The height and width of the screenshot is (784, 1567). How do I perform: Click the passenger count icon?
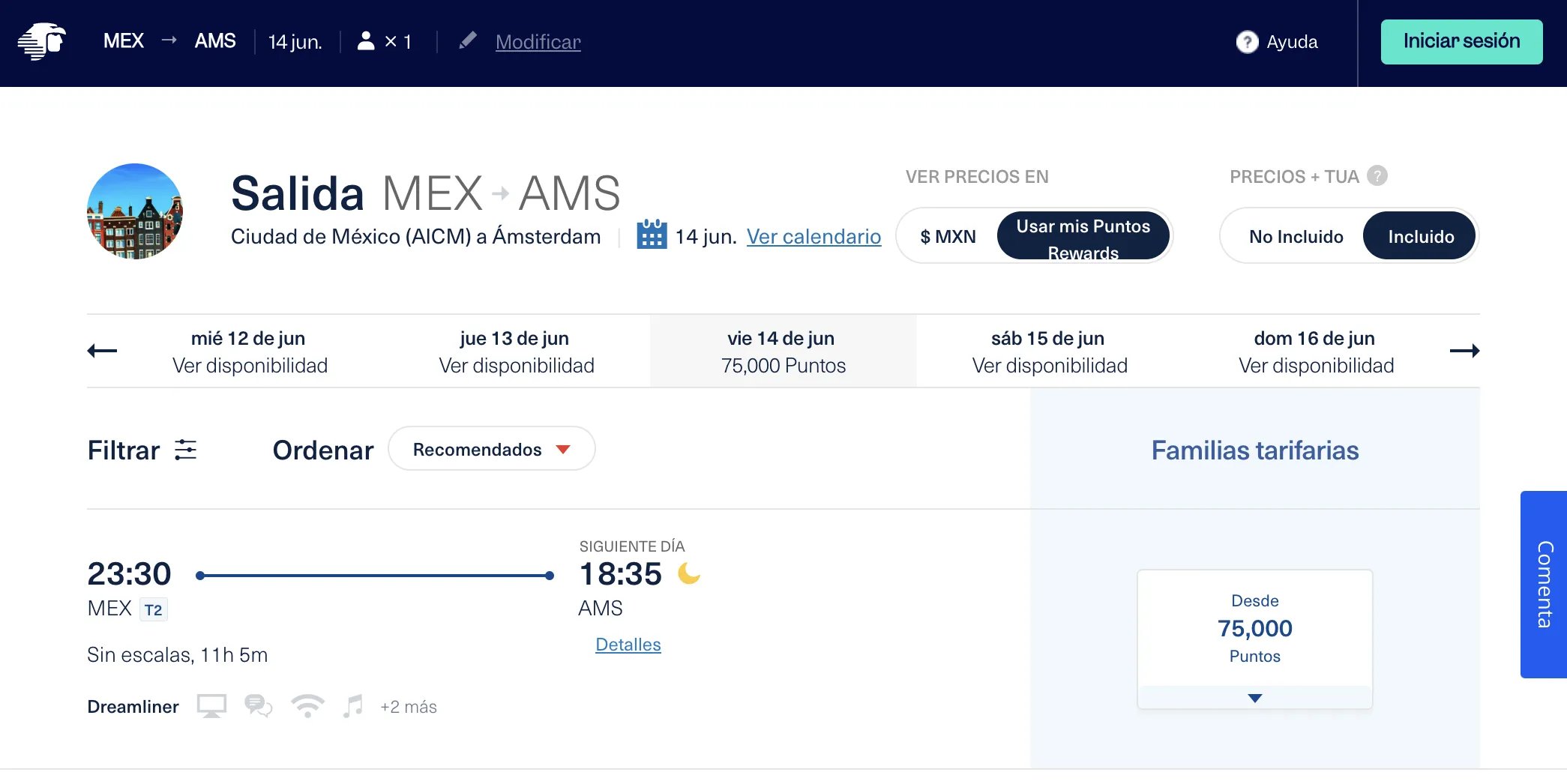pos(366,40)
